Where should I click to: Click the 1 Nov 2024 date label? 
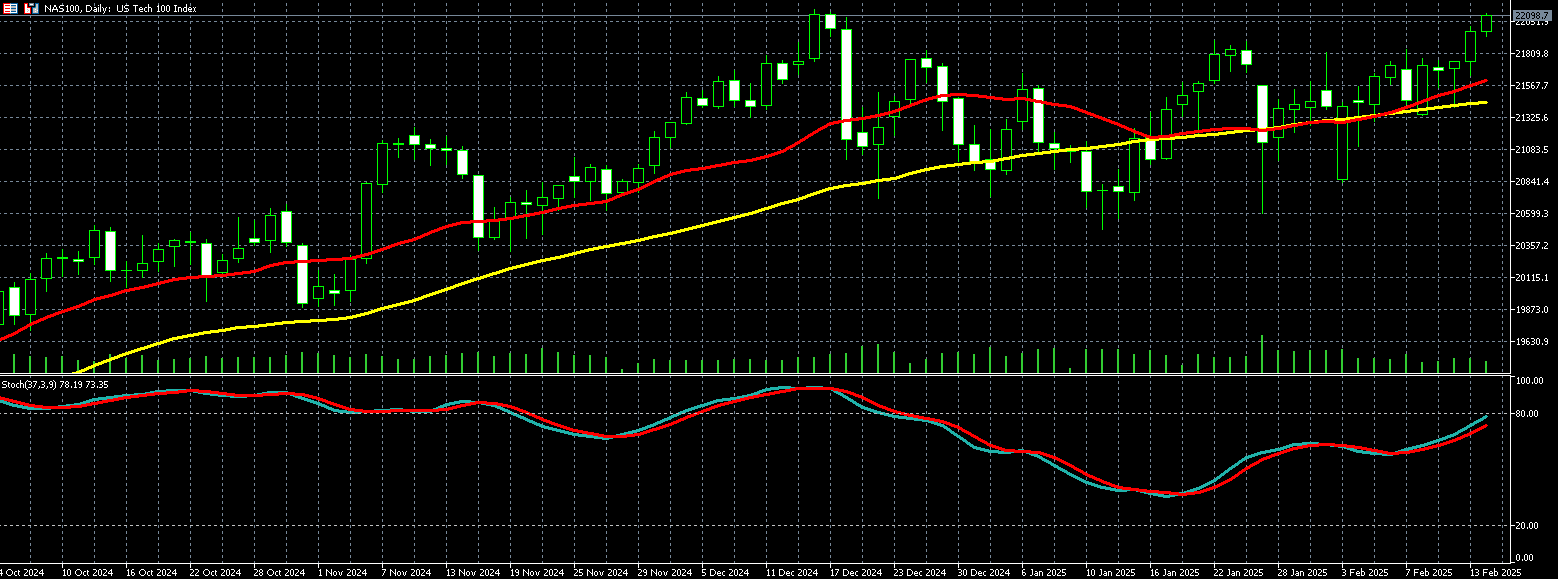(342, 573)
